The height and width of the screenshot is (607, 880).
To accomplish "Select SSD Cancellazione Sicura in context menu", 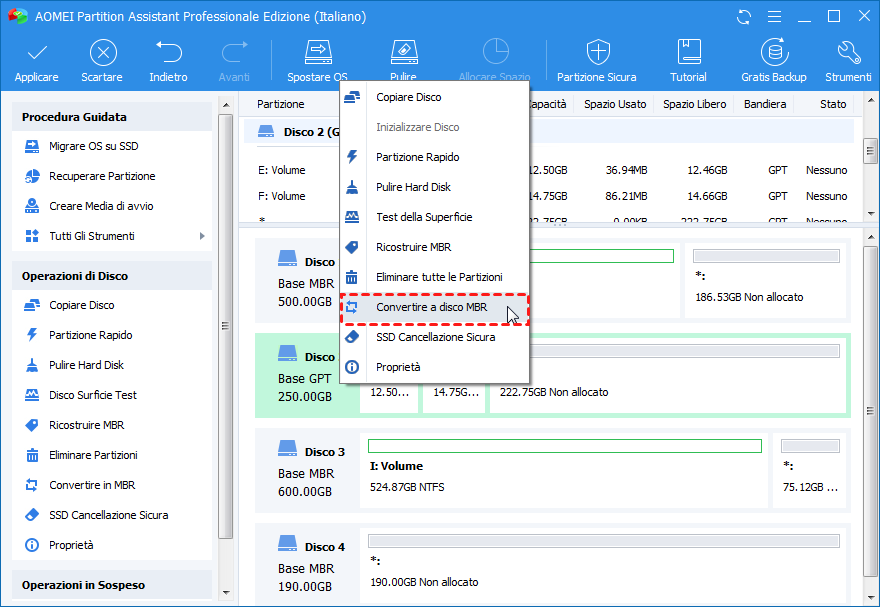I will (x=435, y=337).
